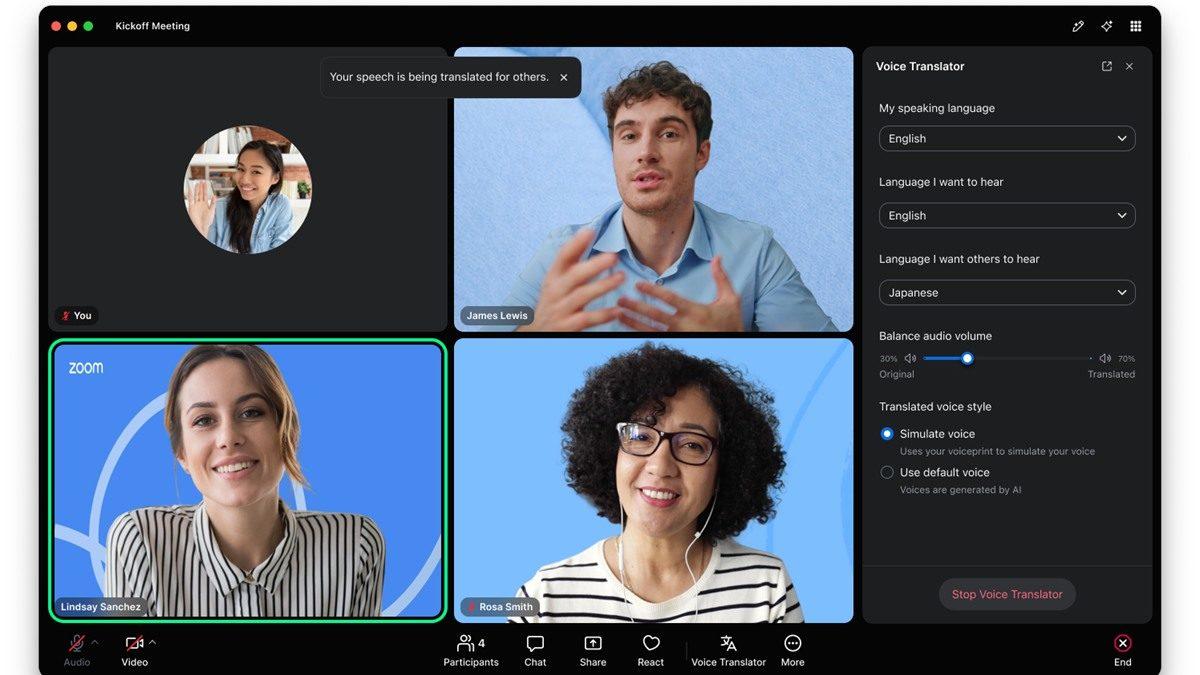The width and height of the screenshot is (1200, 675).
Task: Dismiss the speech translation notification
Action: click(x=564, y=77)
